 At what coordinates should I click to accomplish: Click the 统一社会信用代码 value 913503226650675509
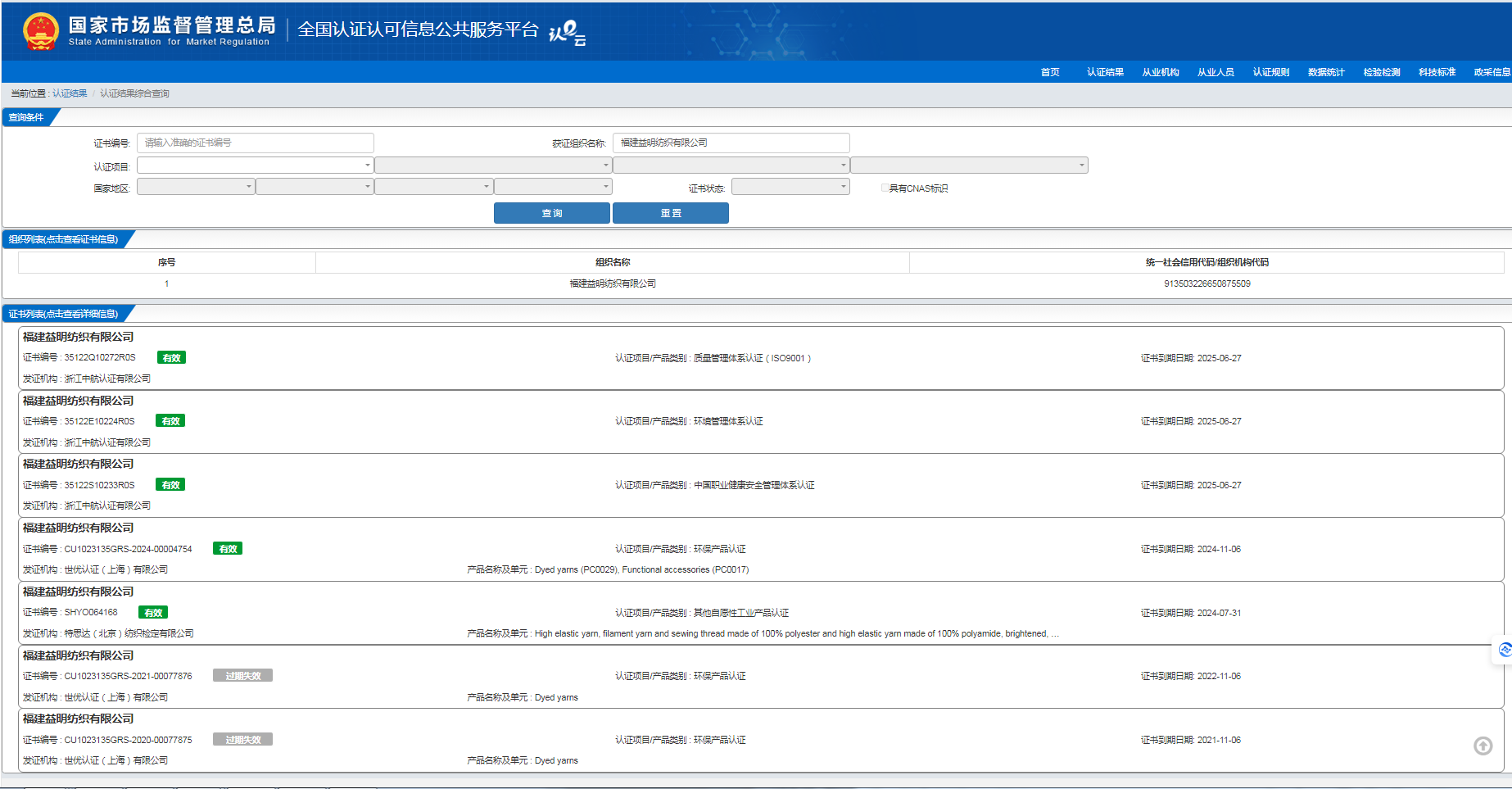click(1206, 283)
